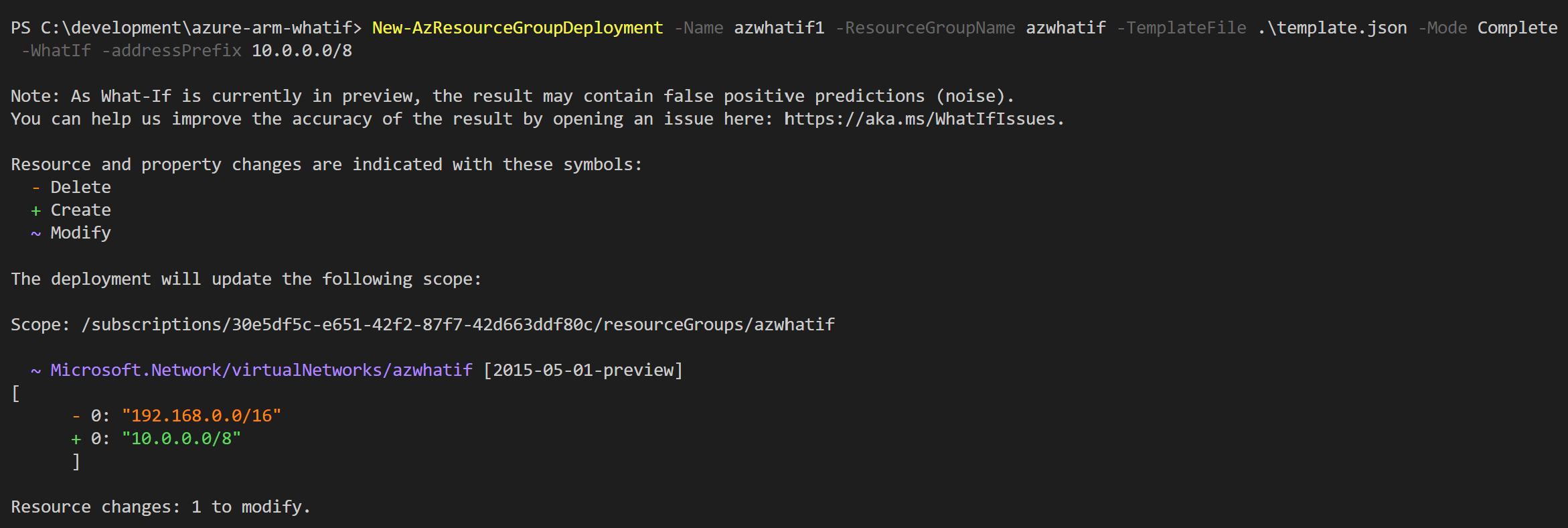Click the purple tilde Modify symbol
Screen dimensions: 1568x528
(36, 233)
